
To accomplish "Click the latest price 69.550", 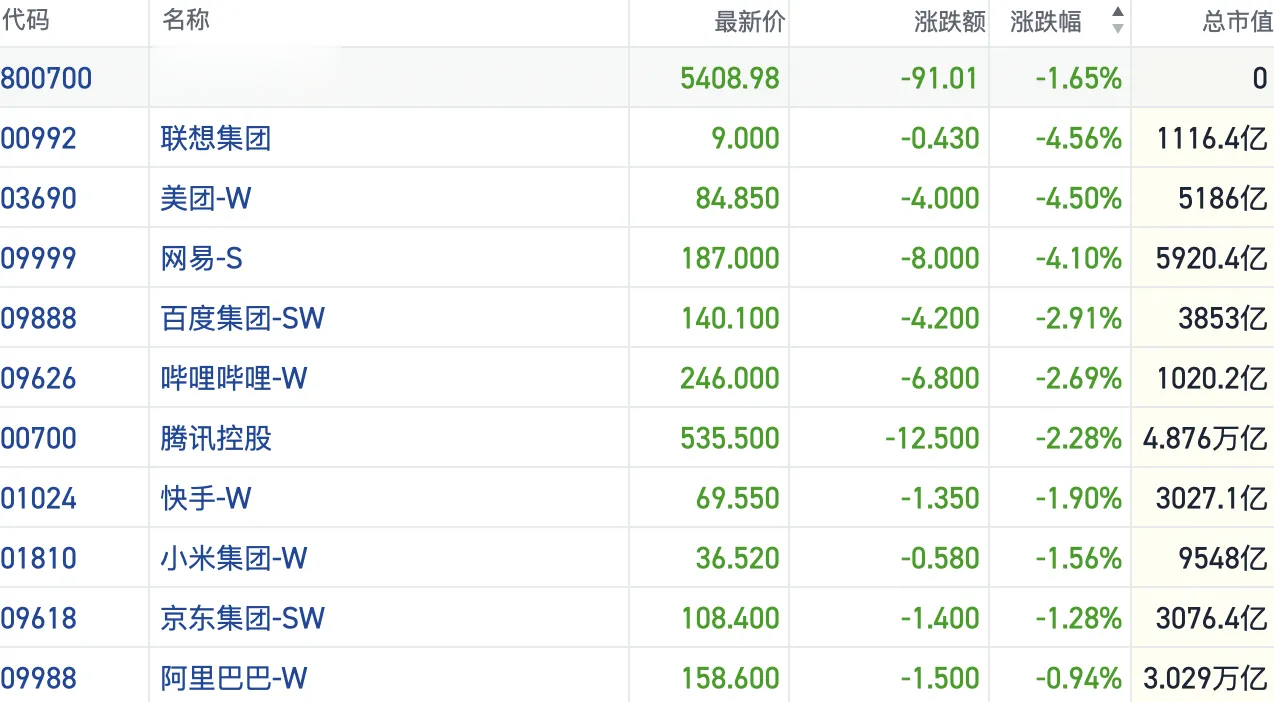I will point(738,498).
